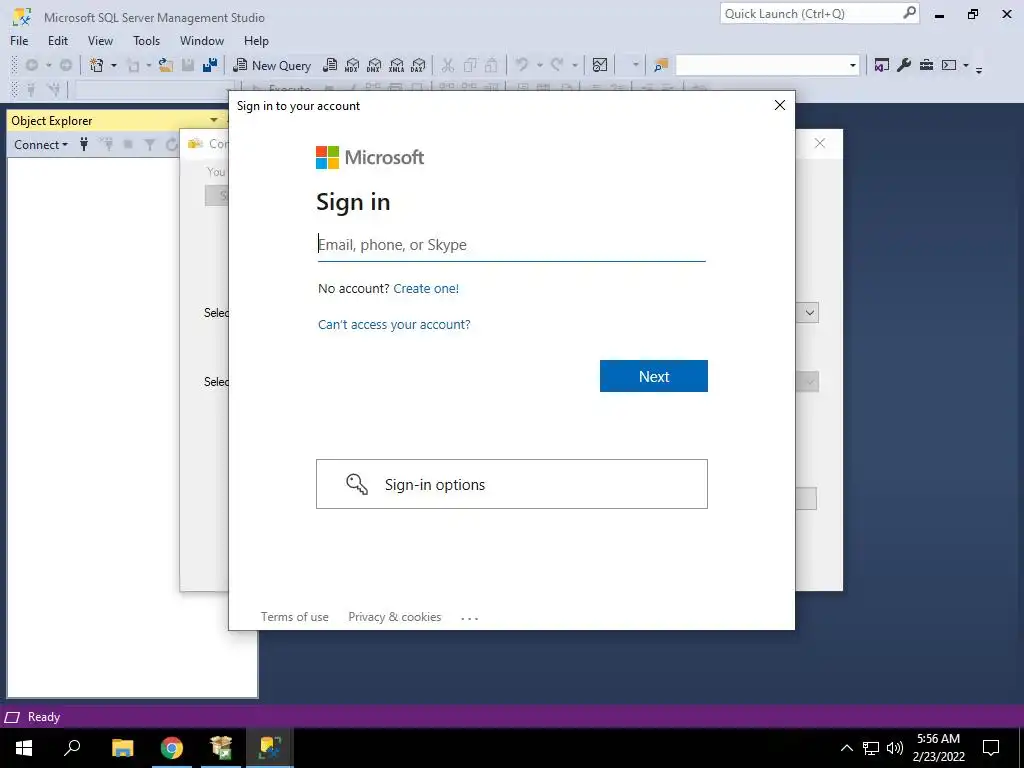This screenshot has height=768, width=1024.
Task: Open Google Chrome from the taskbar
Action: pyautogui.click(x=172, y=748)
